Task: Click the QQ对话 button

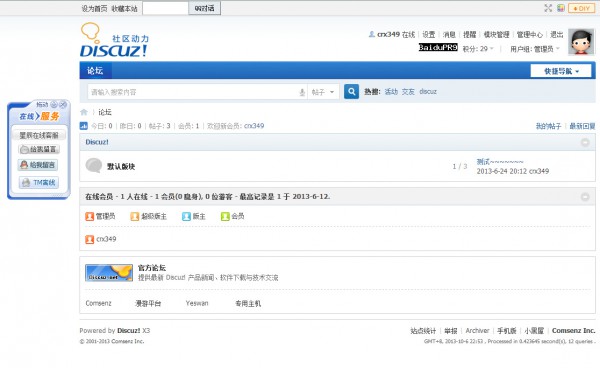Action: [204, 8]
